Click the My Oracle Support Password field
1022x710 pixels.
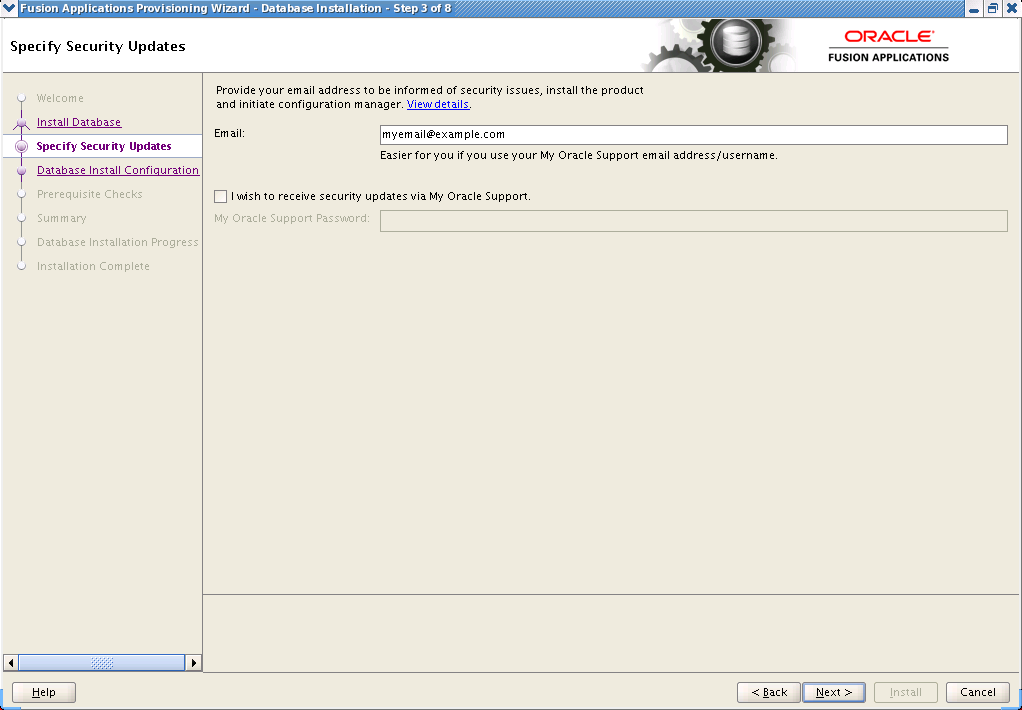(x=694, y=220)
